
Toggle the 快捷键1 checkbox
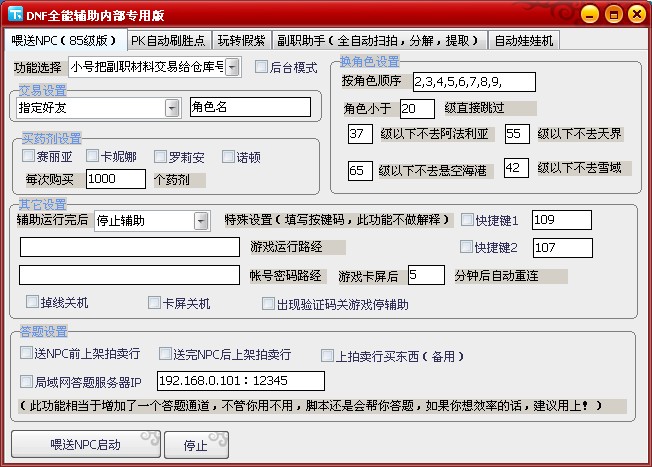(466, 220)
